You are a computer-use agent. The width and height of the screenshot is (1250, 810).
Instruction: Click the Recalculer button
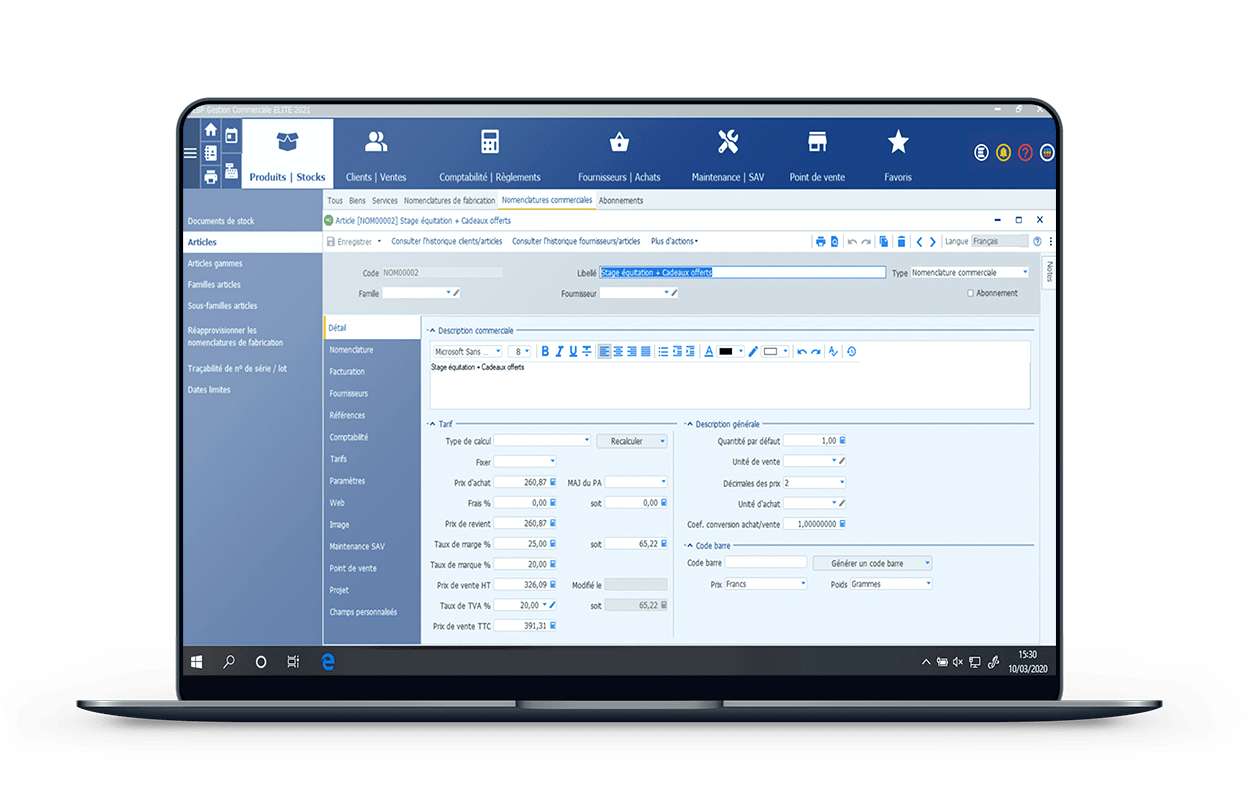click(x=632, y=441)
